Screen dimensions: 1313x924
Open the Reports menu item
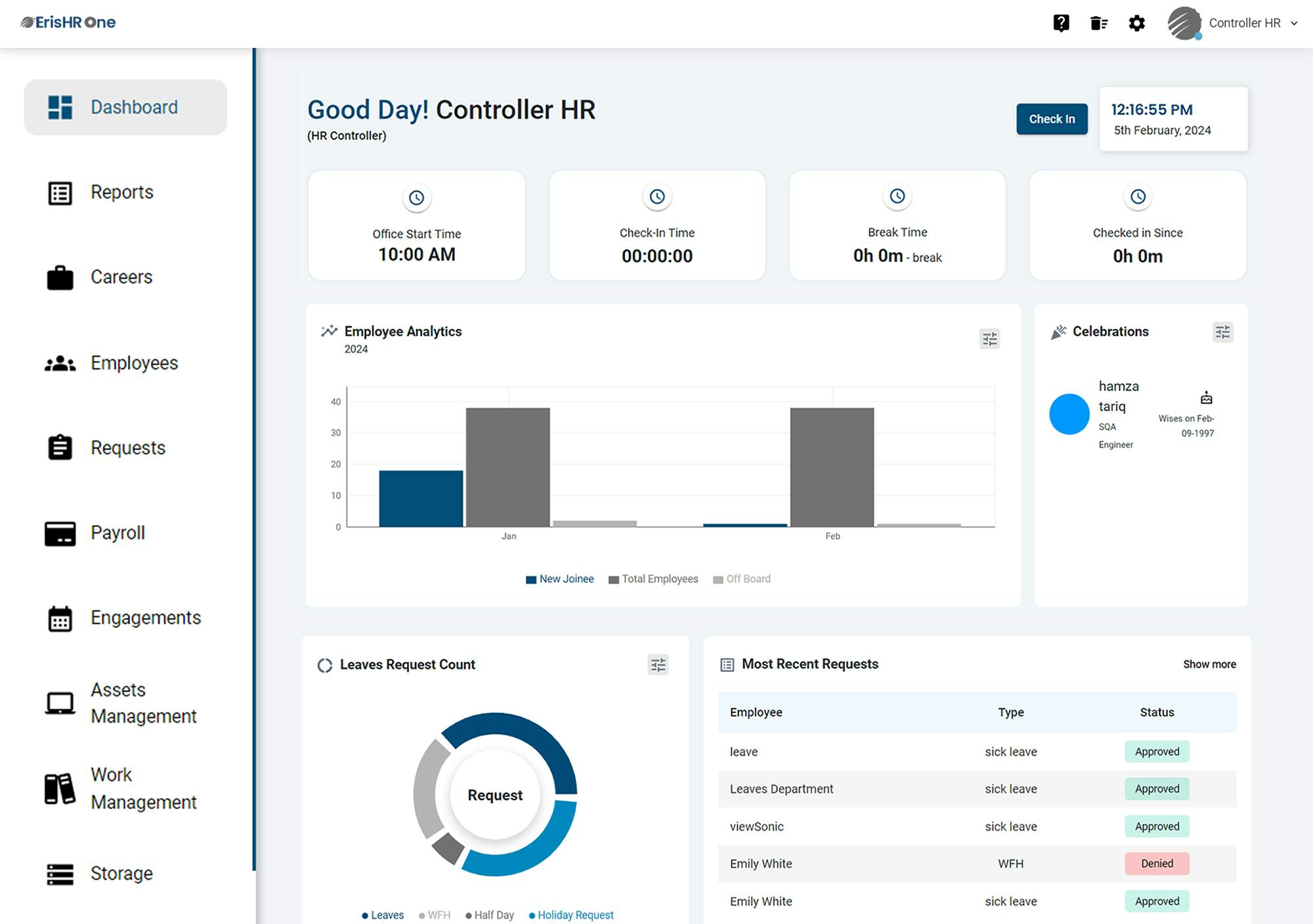pos(121,192)
